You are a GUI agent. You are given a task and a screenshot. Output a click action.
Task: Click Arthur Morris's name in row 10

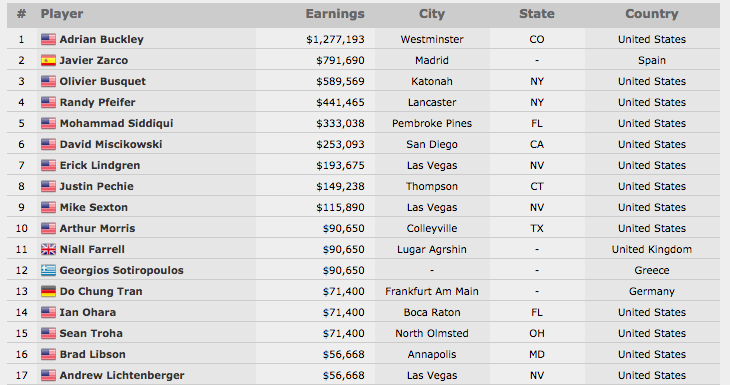point(97,229)
